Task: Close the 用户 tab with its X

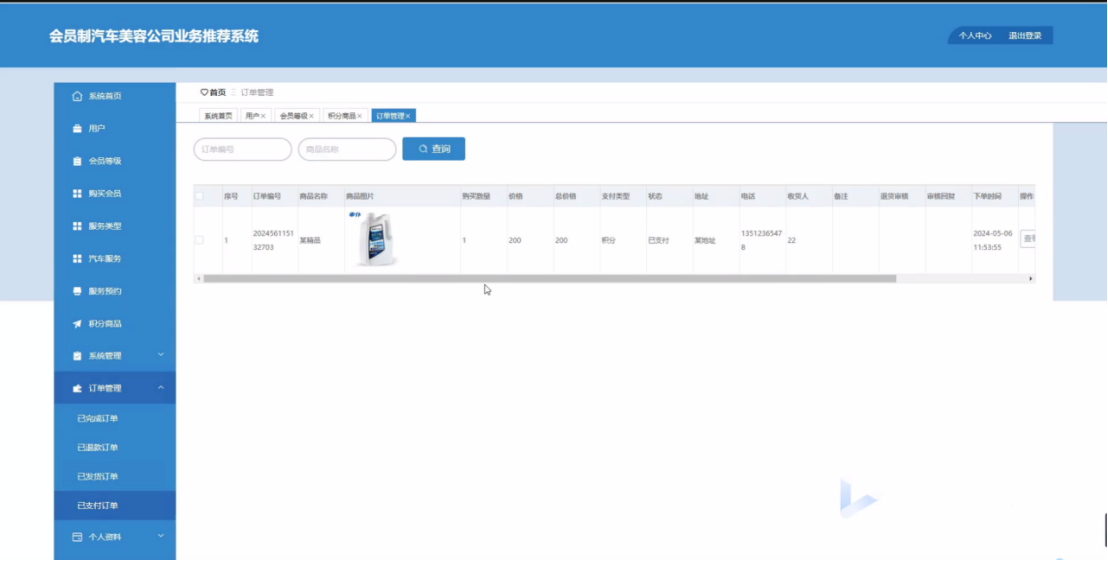Action: [x=263, y=116]
